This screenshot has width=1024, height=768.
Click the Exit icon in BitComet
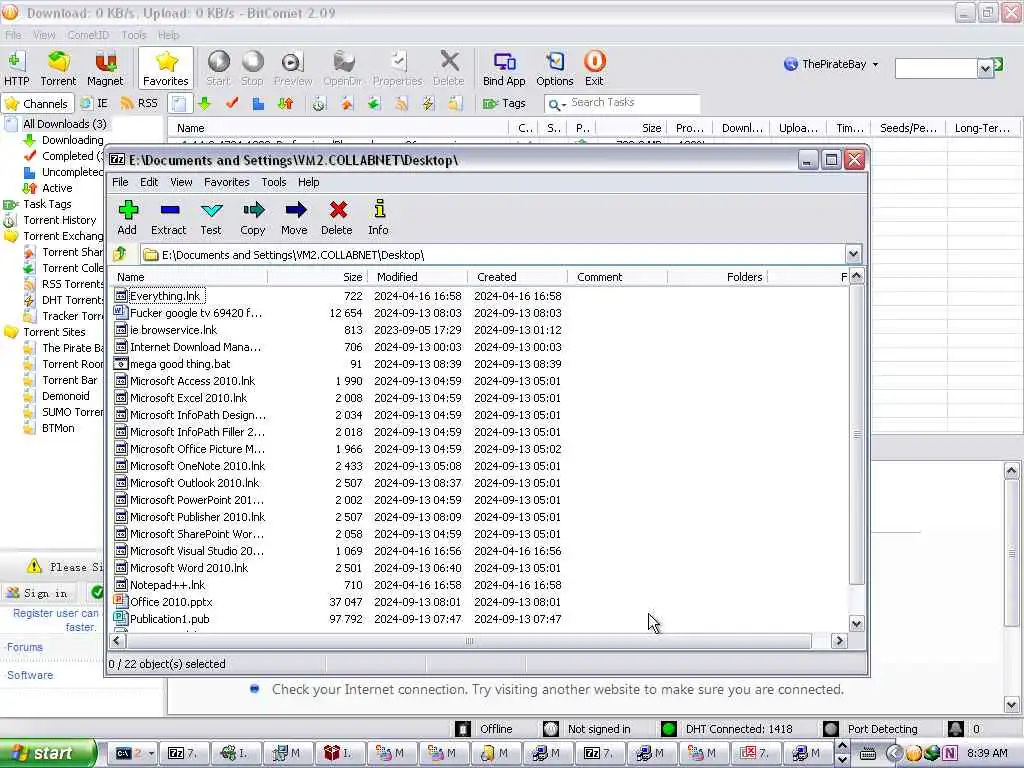coord(594,69)
